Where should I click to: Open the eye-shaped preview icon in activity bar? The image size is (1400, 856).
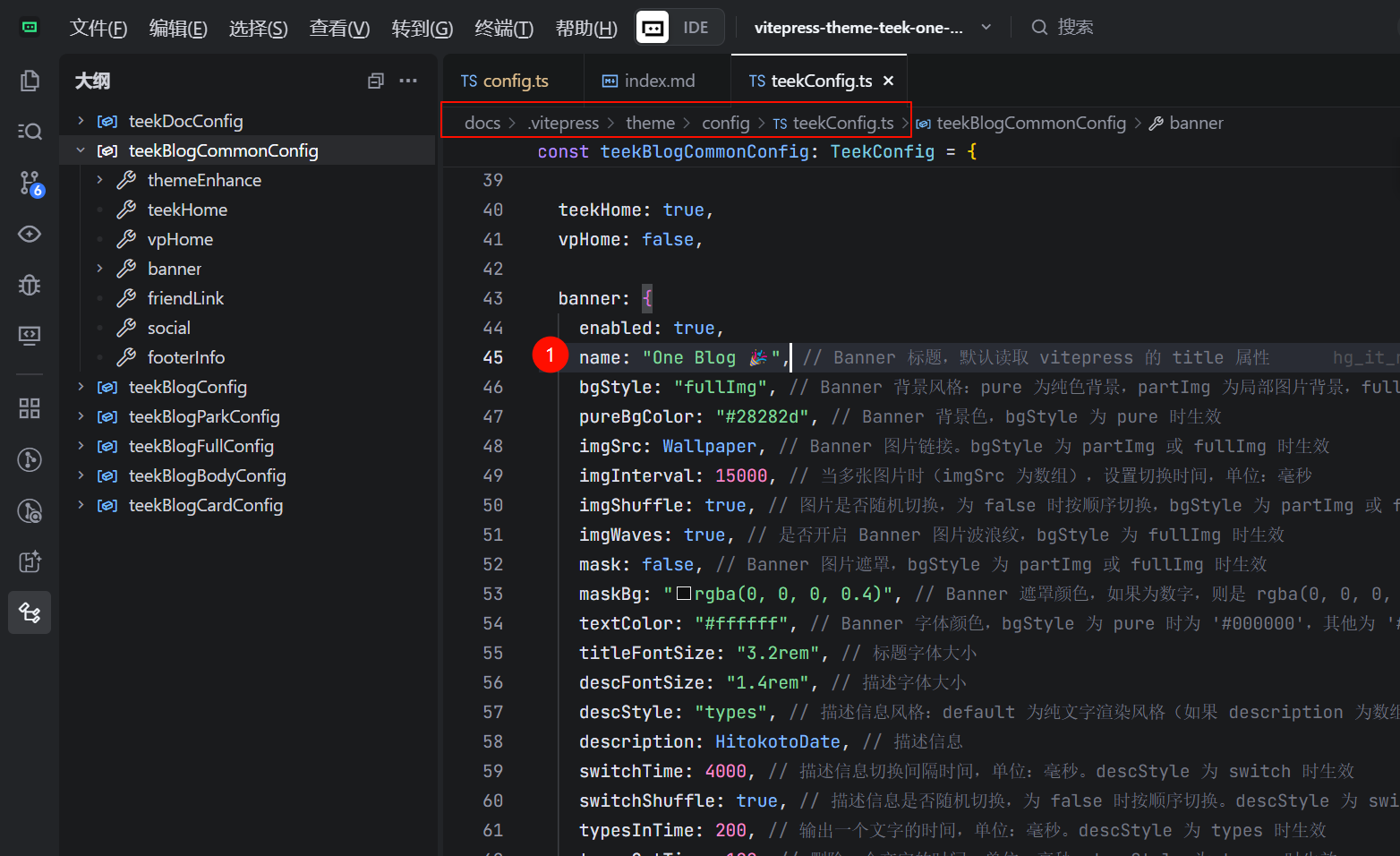click(30, 234)
